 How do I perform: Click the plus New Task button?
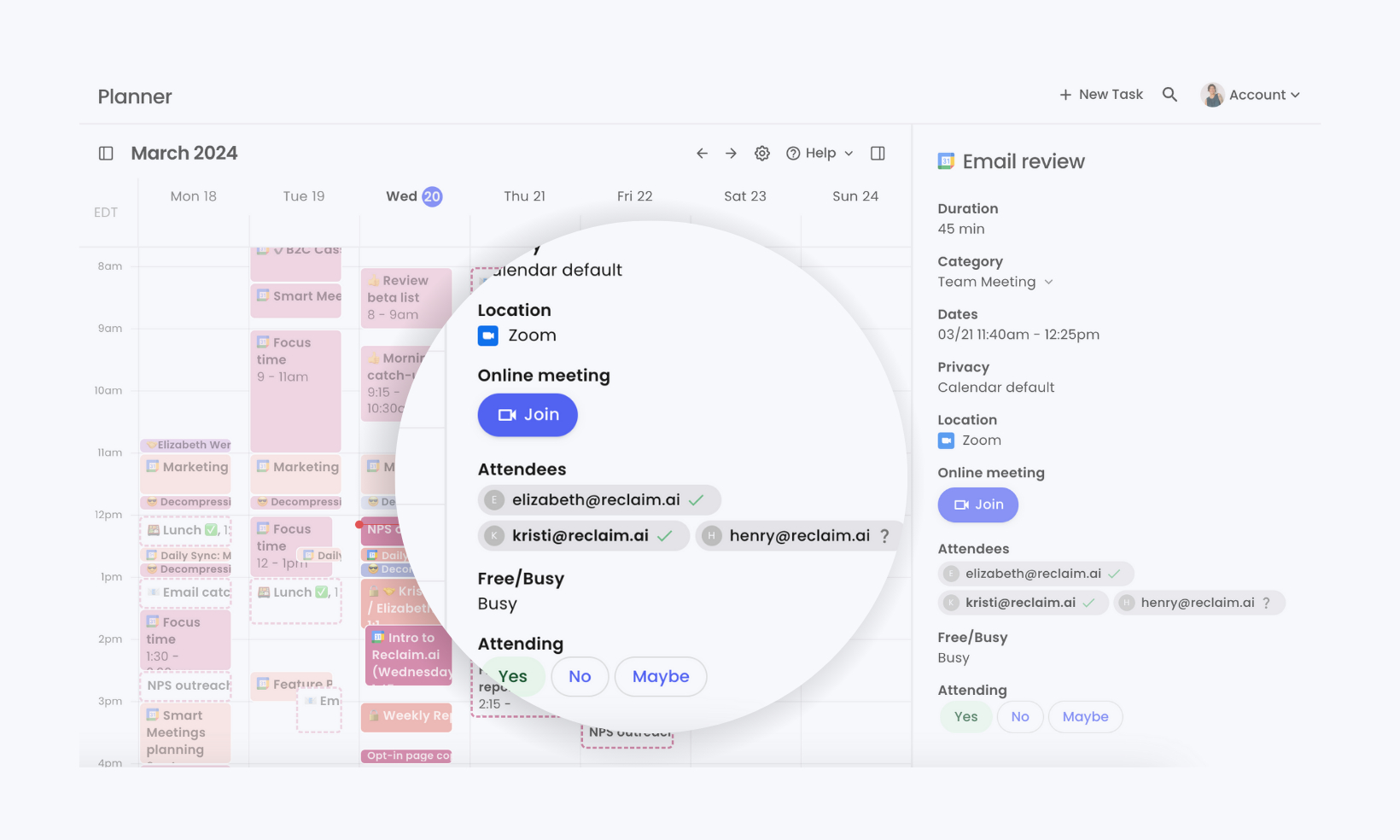click(1101, 95)
